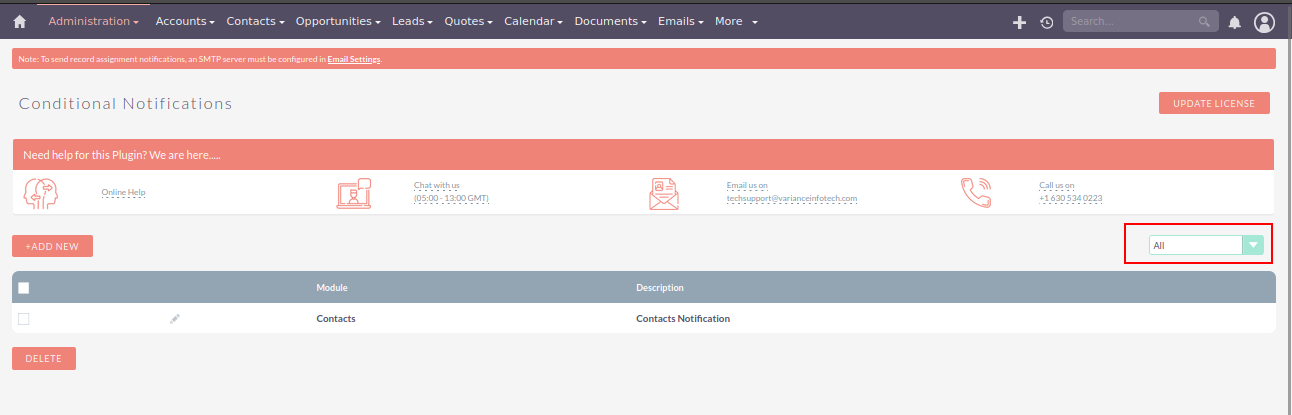Click the search input field
This screenshot has height=415, width=1292.
click(1129, 21)
